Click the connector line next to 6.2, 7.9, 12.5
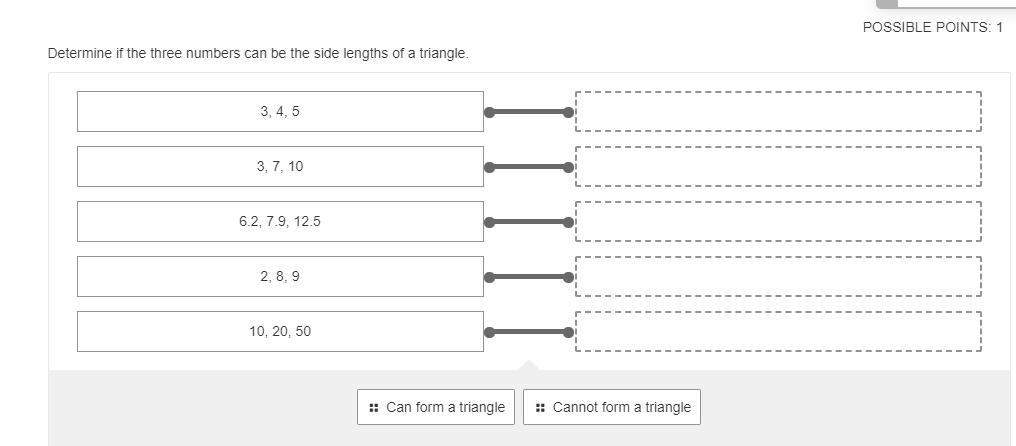Image resolution: width=1016 pixels, height=446 pixels. pos(529,222)
